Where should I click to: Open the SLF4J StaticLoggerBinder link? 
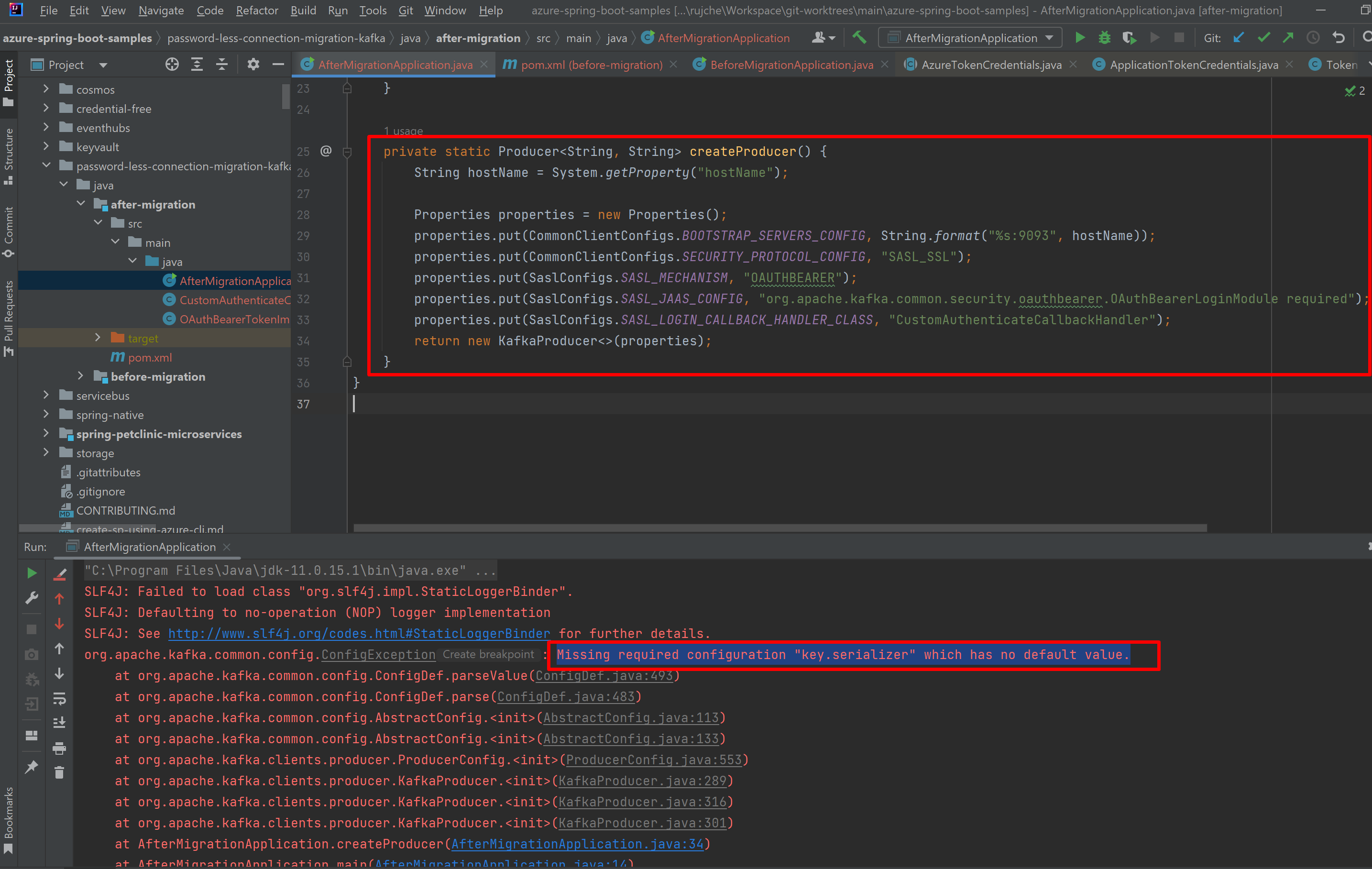pos(358,633)
